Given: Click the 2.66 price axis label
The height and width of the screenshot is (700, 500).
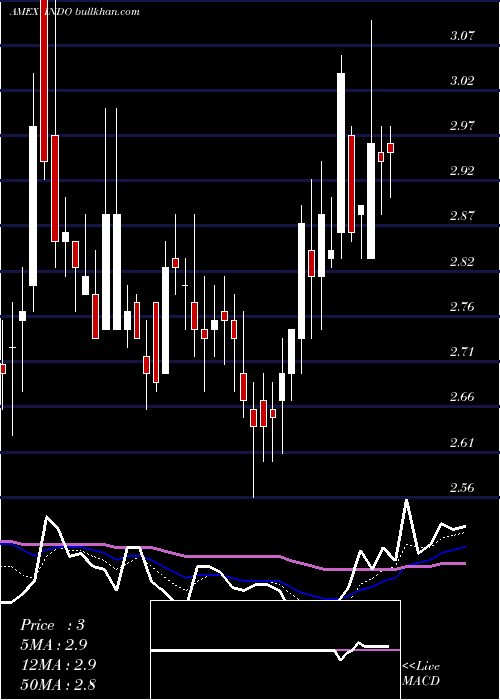Looking at the screenshot, I should pos(462,397).
